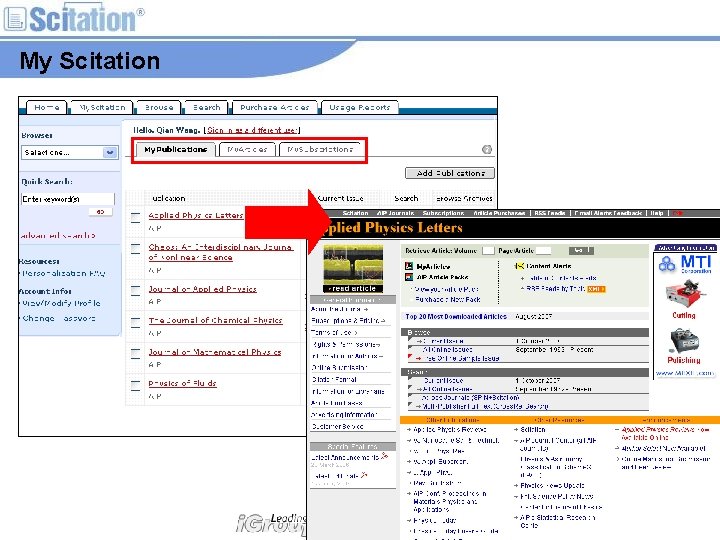Click the row icon beside Journal of Mathematical Physics

[x=135, y=354]
